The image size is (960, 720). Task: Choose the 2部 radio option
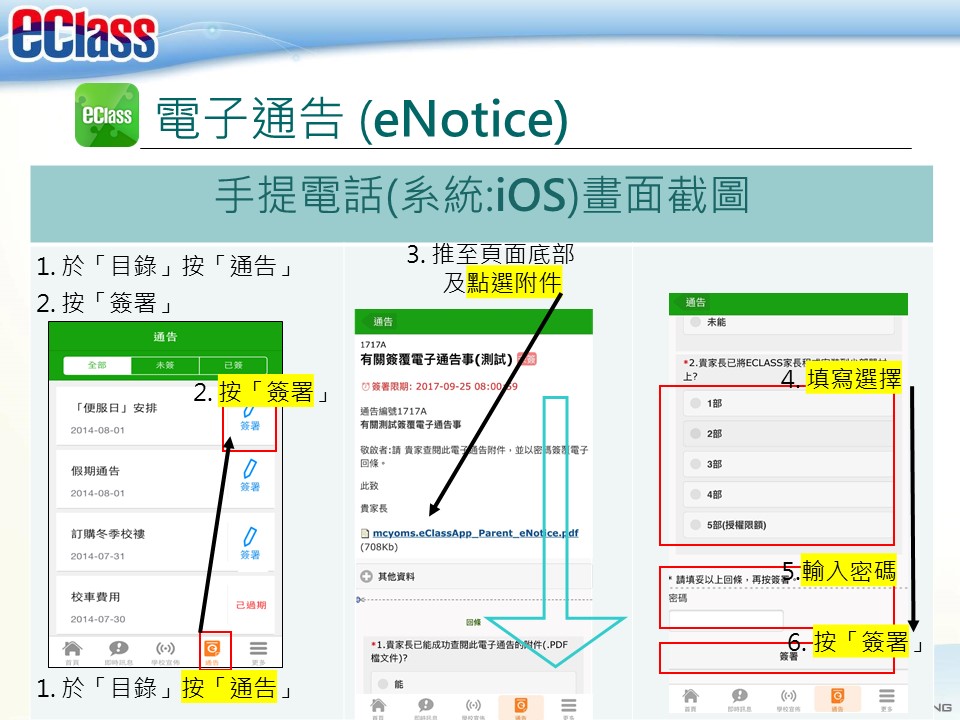(696, 433)
